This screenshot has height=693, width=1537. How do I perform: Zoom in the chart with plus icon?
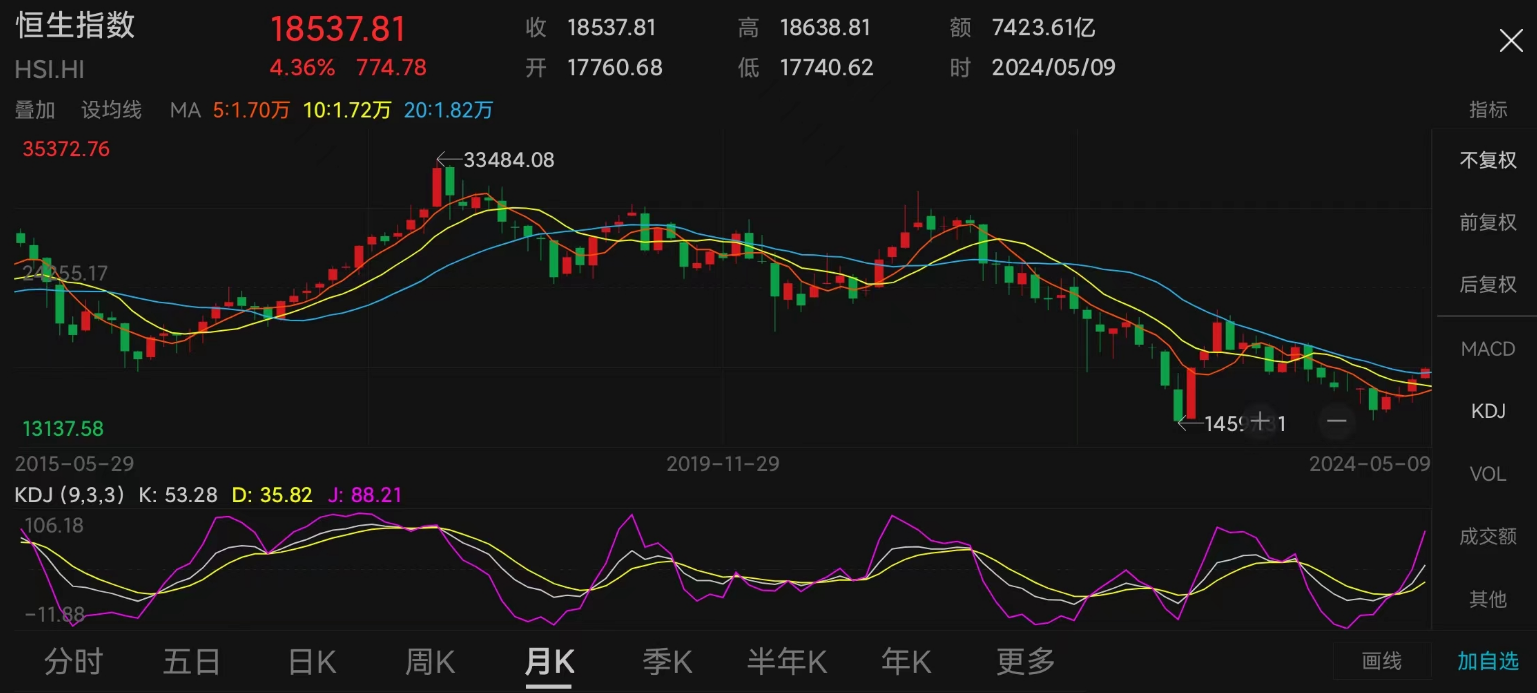(1261, 421)
